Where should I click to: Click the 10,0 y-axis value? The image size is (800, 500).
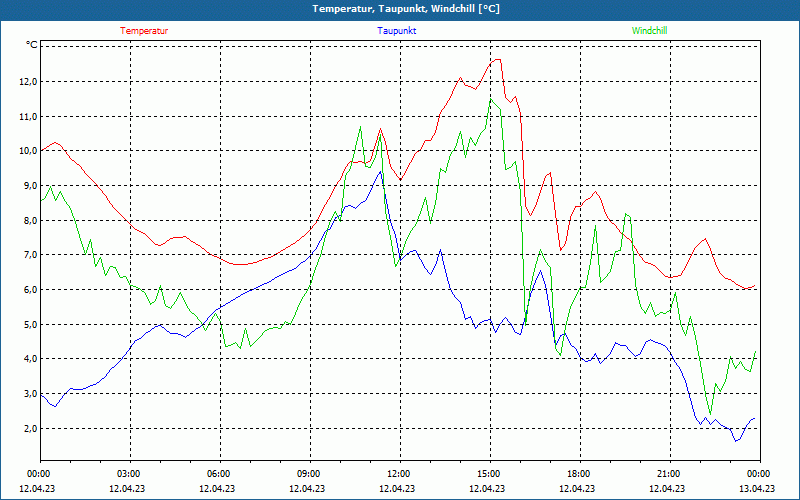(29, 151)
